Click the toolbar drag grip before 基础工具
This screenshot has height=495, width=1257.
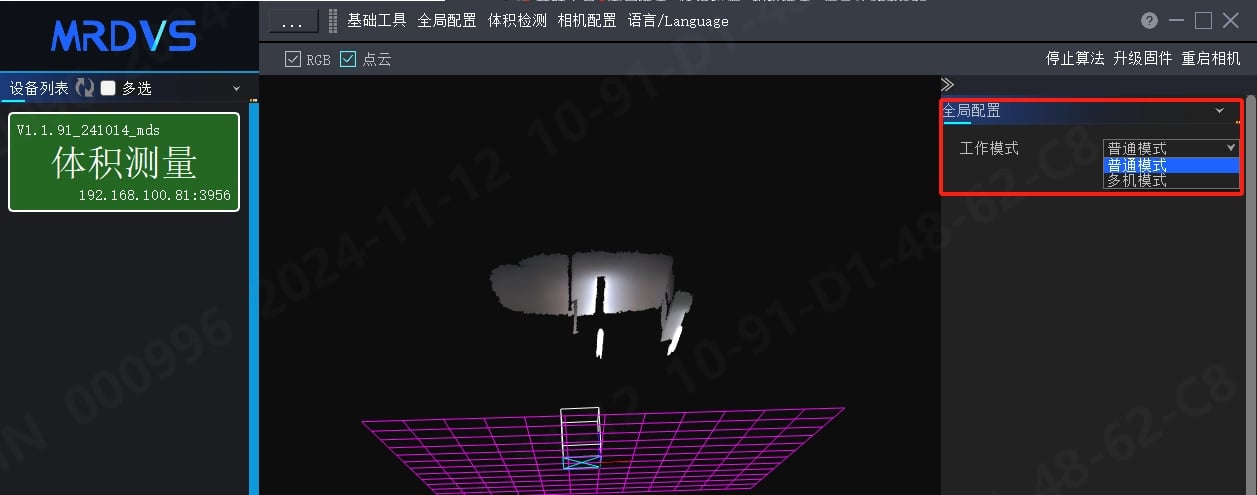coord(332,21)
